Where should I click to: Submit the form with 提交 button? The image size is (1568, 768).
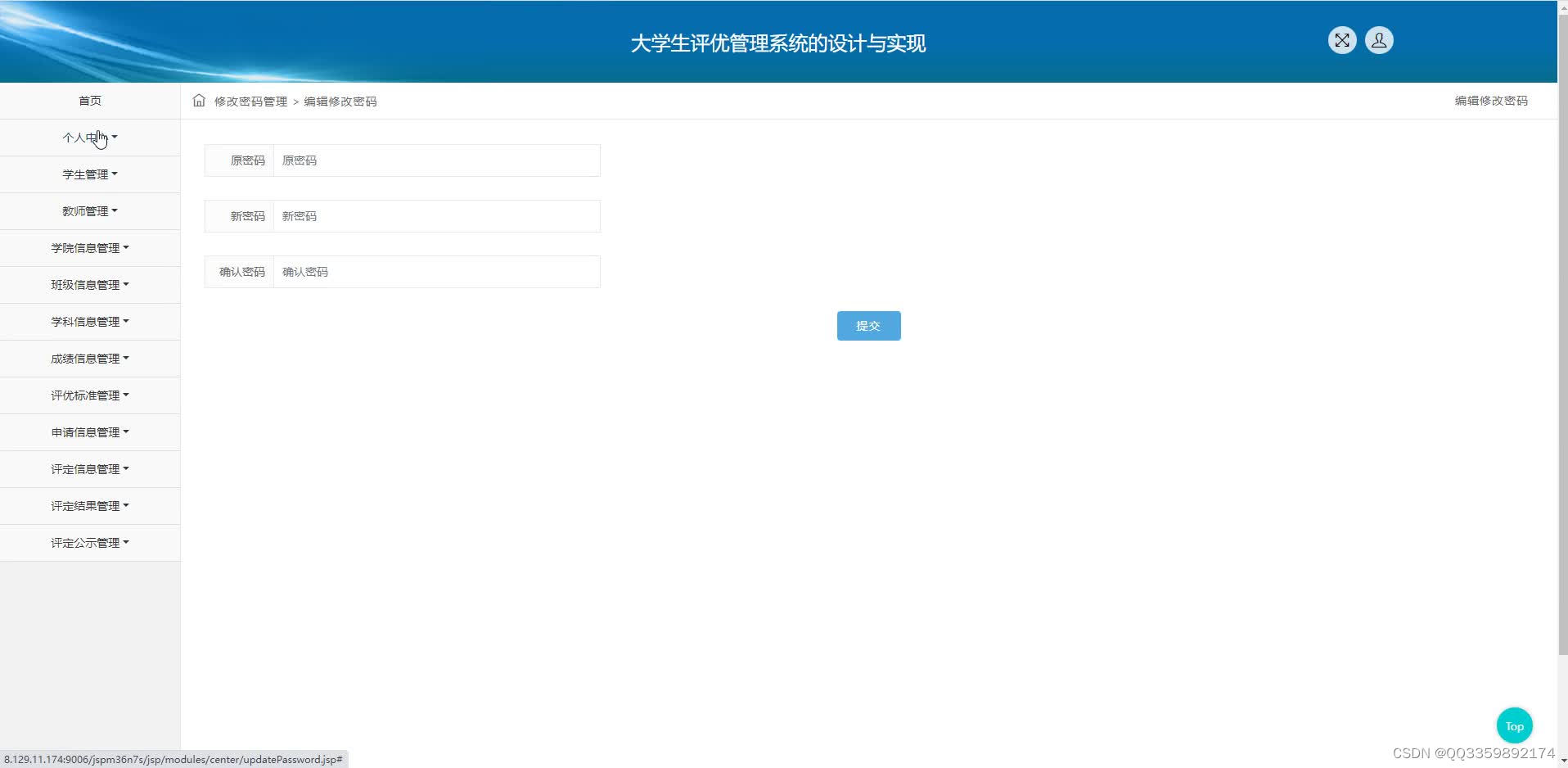[868, 326]
